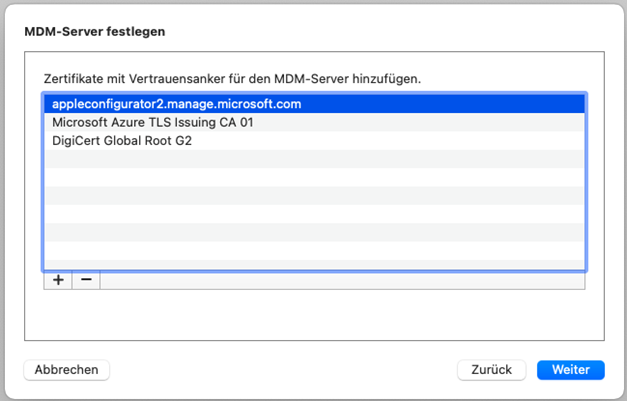Click the first empty row below DigiCert

(313, 159)
